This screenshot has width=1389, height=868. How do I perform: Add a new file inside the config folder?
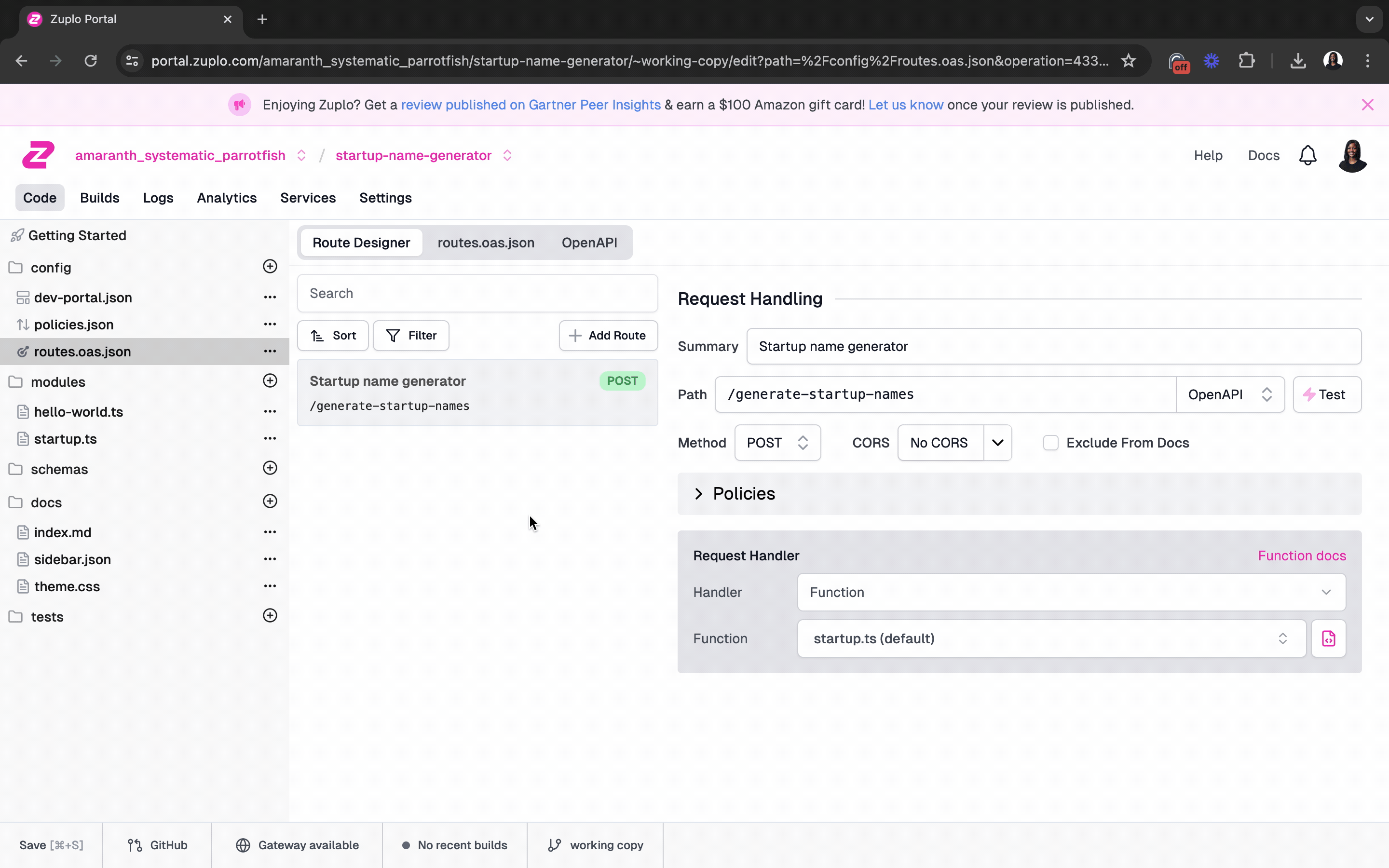click(x=270, y=266)
